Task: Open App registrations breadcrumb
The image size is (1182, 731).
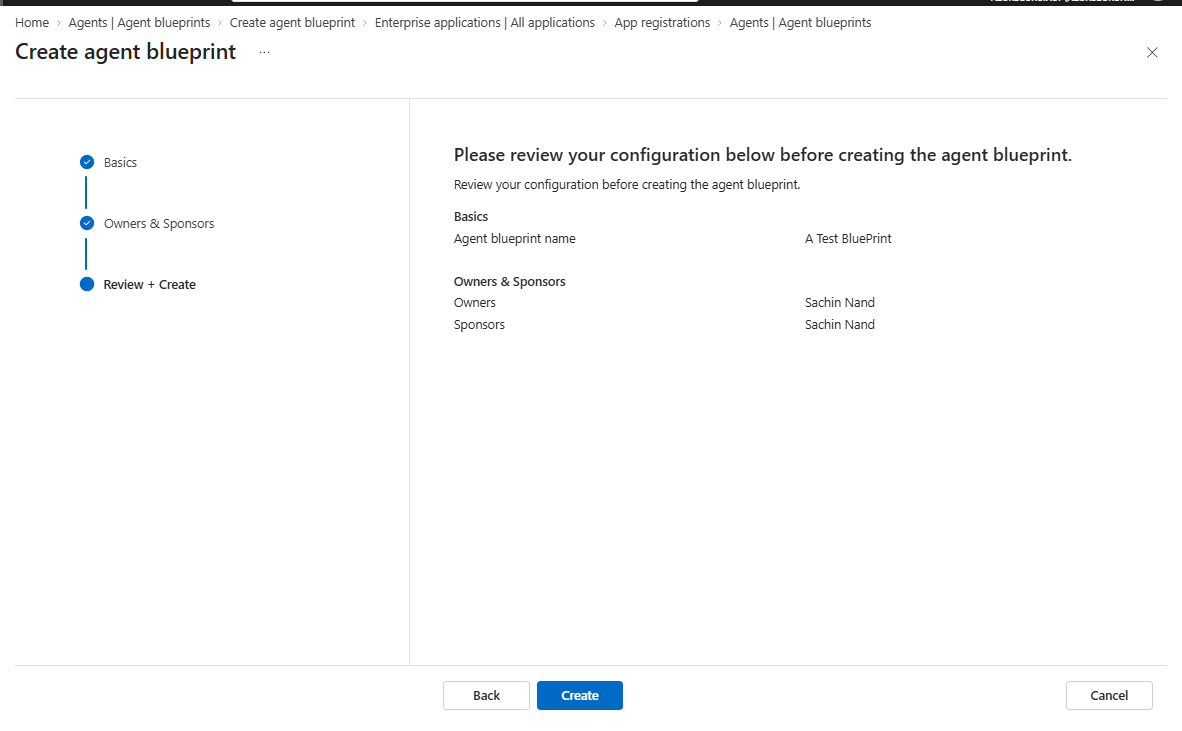Action: pyautogui.click(x=662, y=23)
